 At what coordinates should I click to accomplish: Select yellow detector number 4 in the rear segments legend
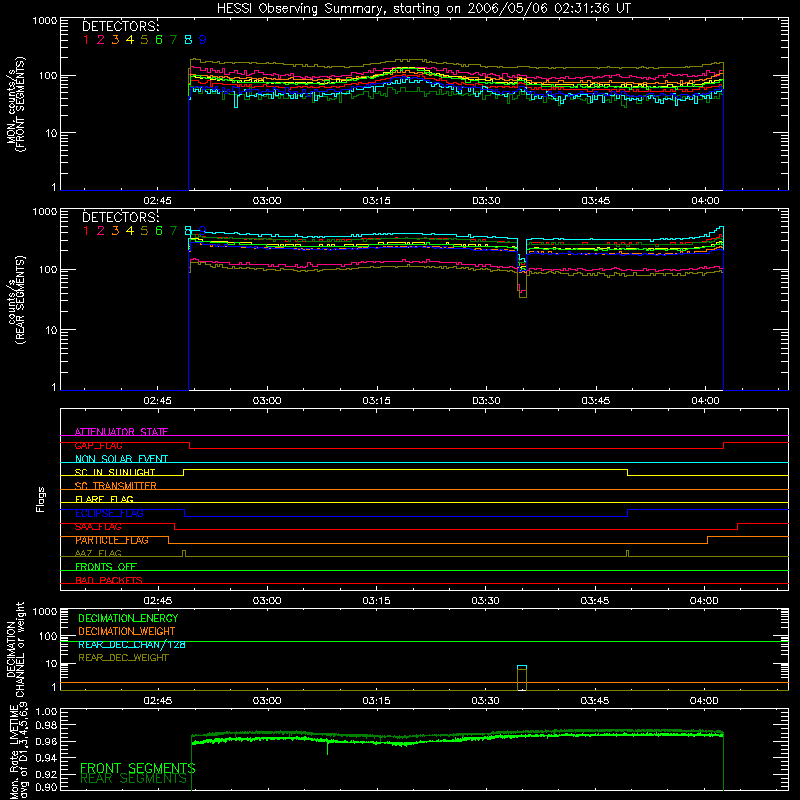point(130,231)
